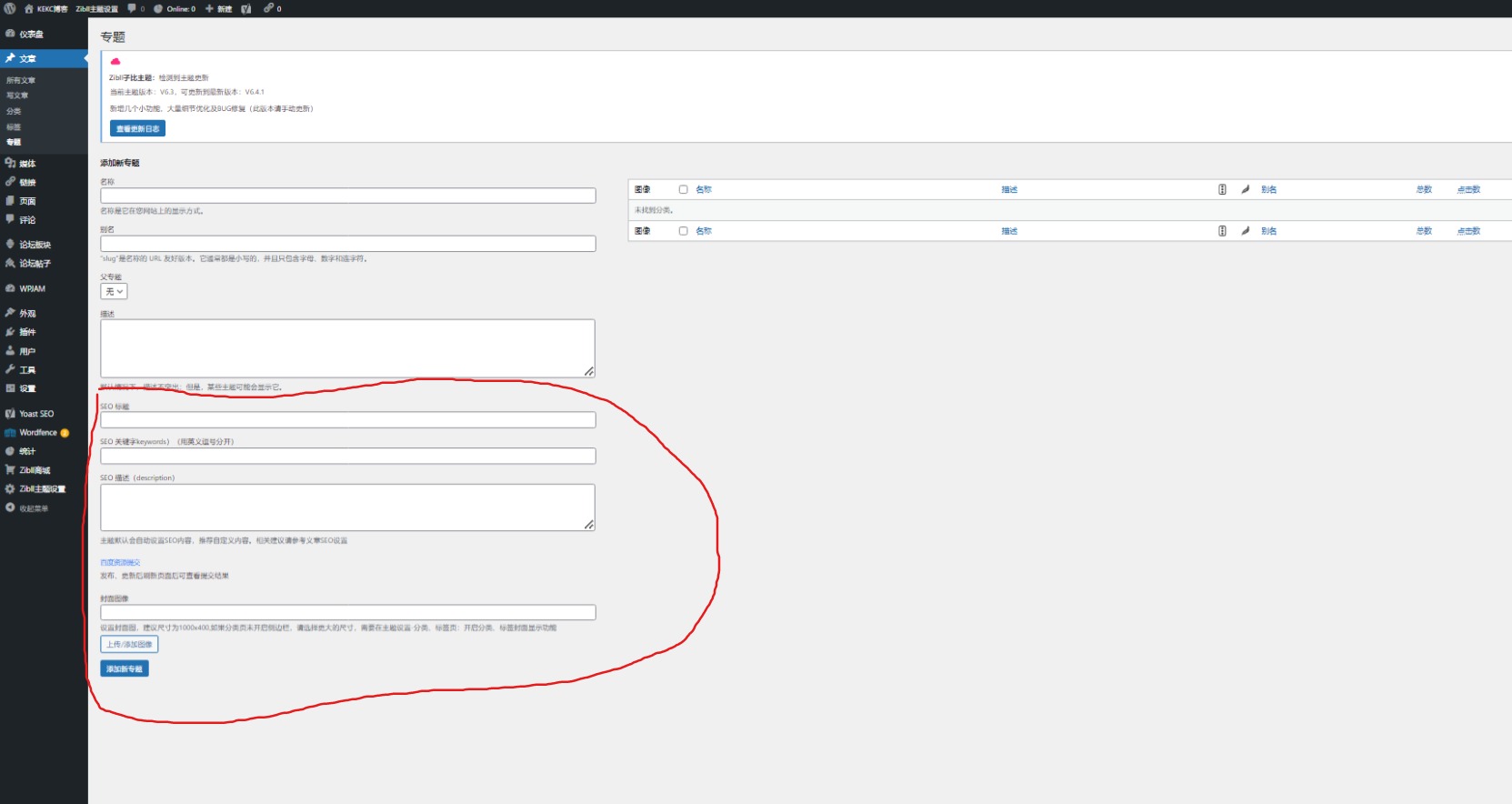Viewport: 1512px width, 804px height.
Task: Click the WordPress logo in admin bar
Action: (x=10, y=8)
